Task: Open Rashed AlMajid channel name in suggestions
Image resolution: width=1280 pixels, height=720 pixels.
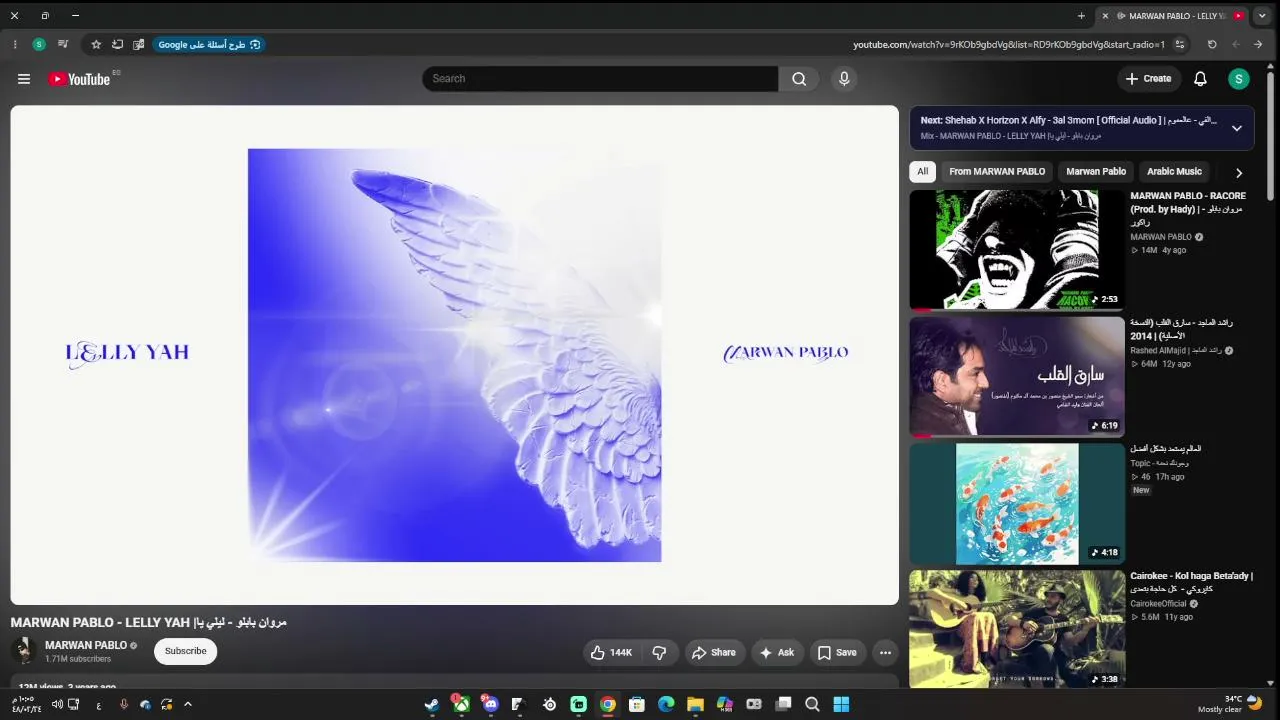Action: [x=1175, y=351]
